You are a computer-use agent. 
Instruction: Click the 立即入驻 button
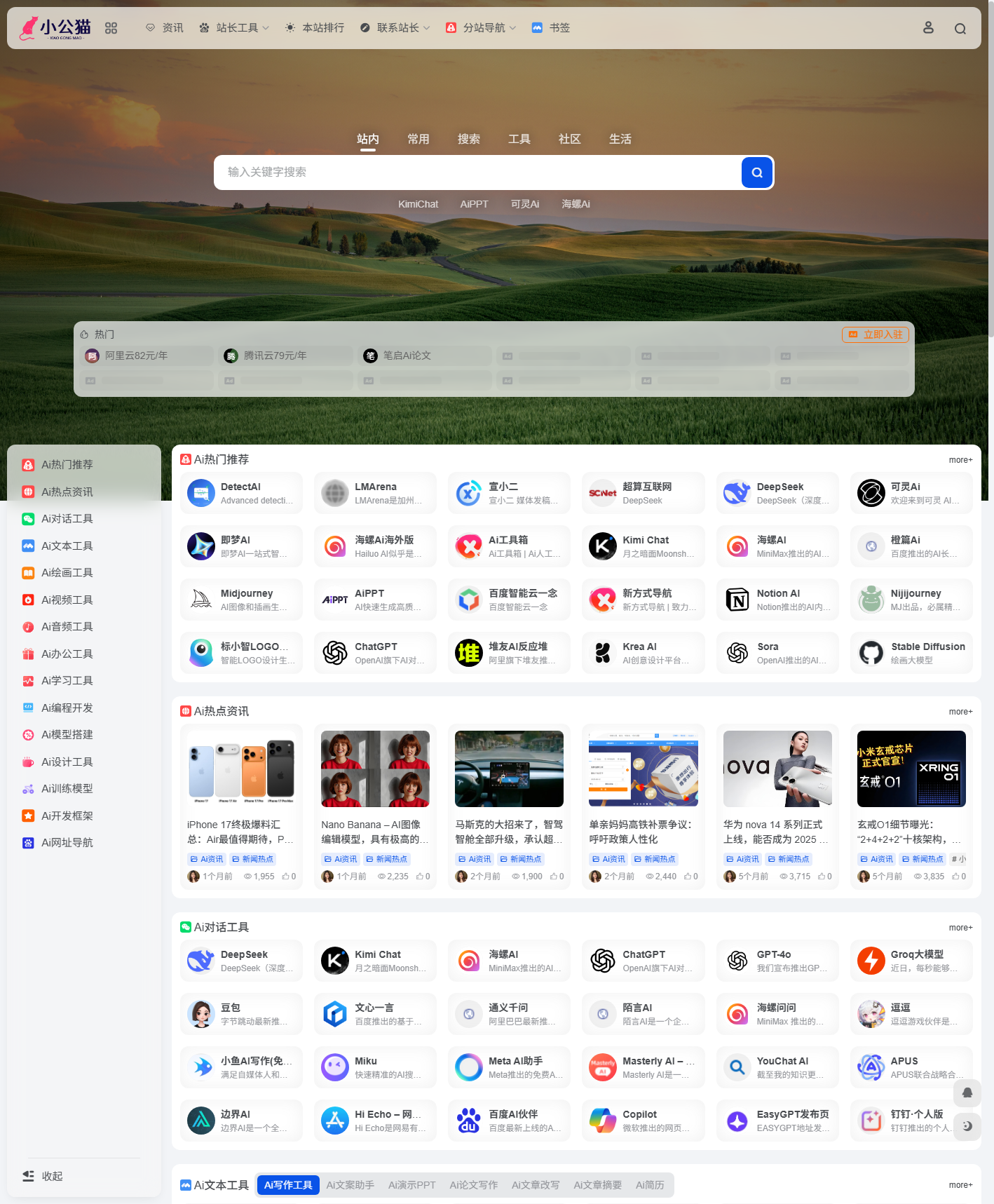point(875,334)
